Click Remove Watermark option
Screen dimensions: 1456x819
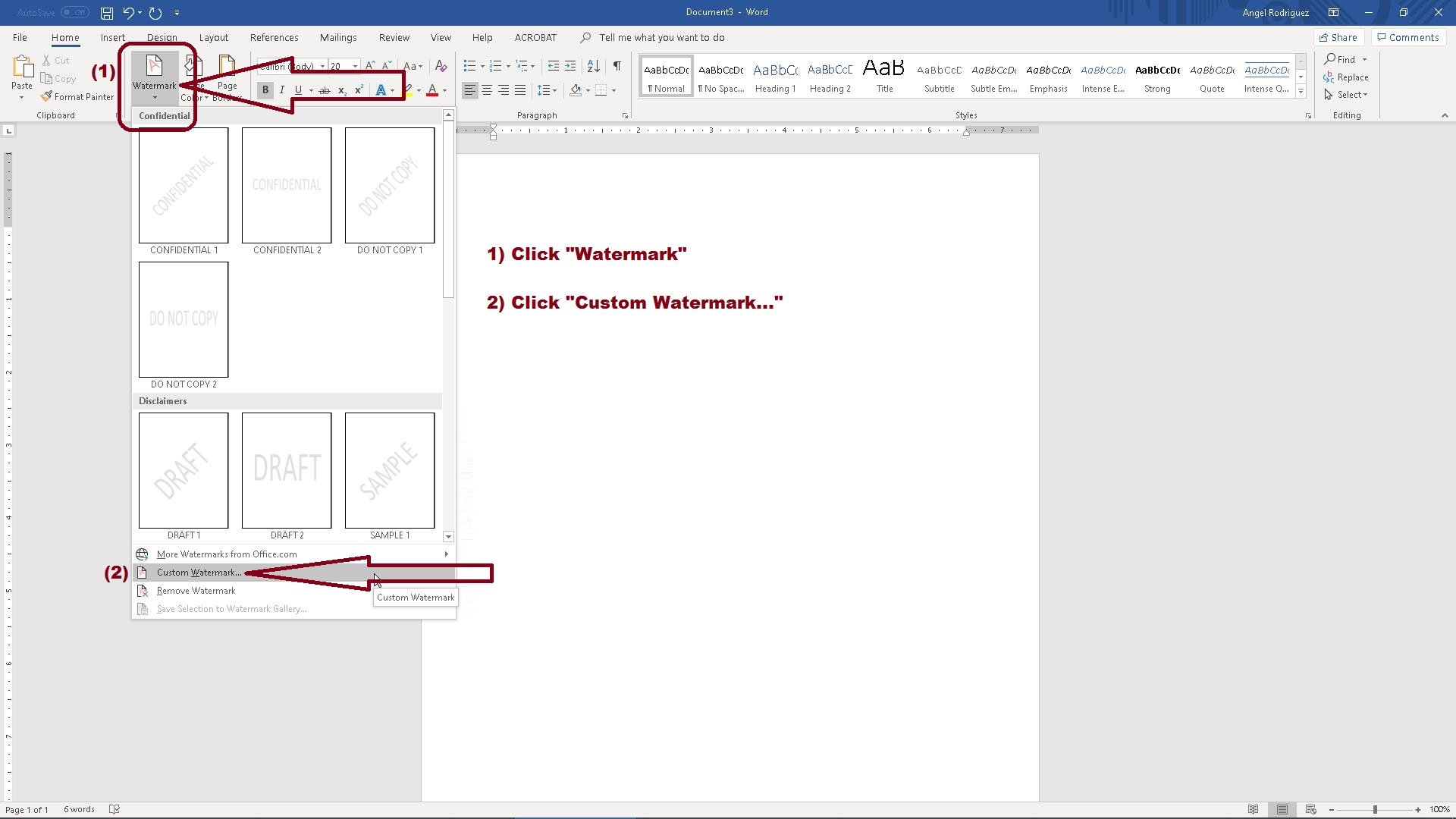point(196,591)
